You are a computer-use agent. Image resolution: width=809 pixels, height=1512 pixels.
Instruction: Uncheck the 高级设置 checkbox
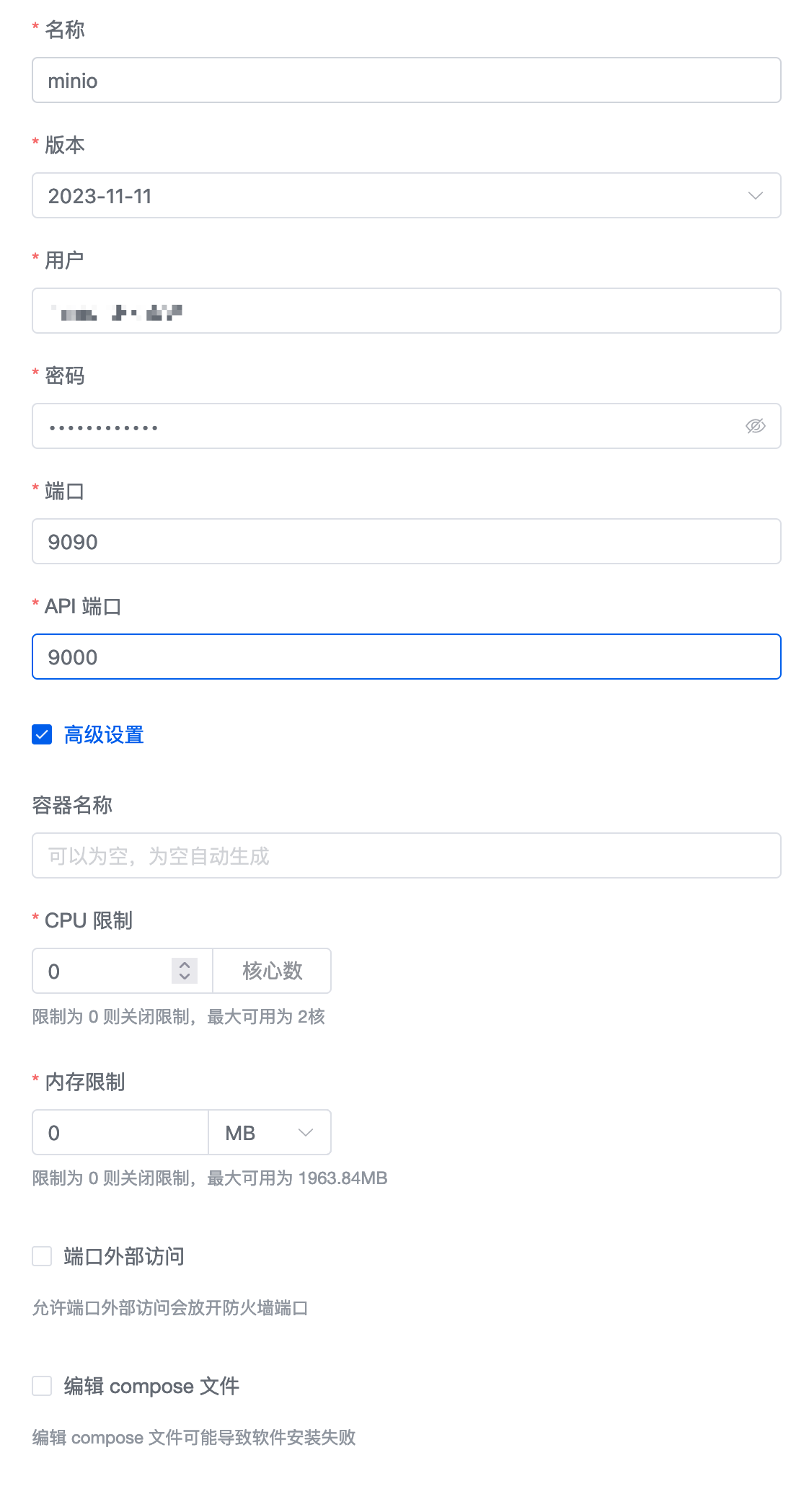coord(42,734)
